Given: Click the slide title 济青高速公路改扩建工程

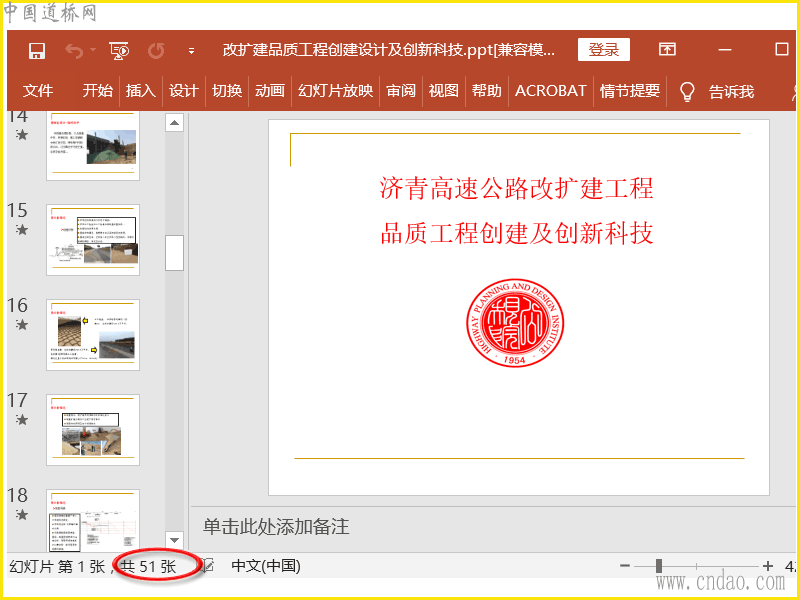Looking at the screenshot, I should [516, 188].
